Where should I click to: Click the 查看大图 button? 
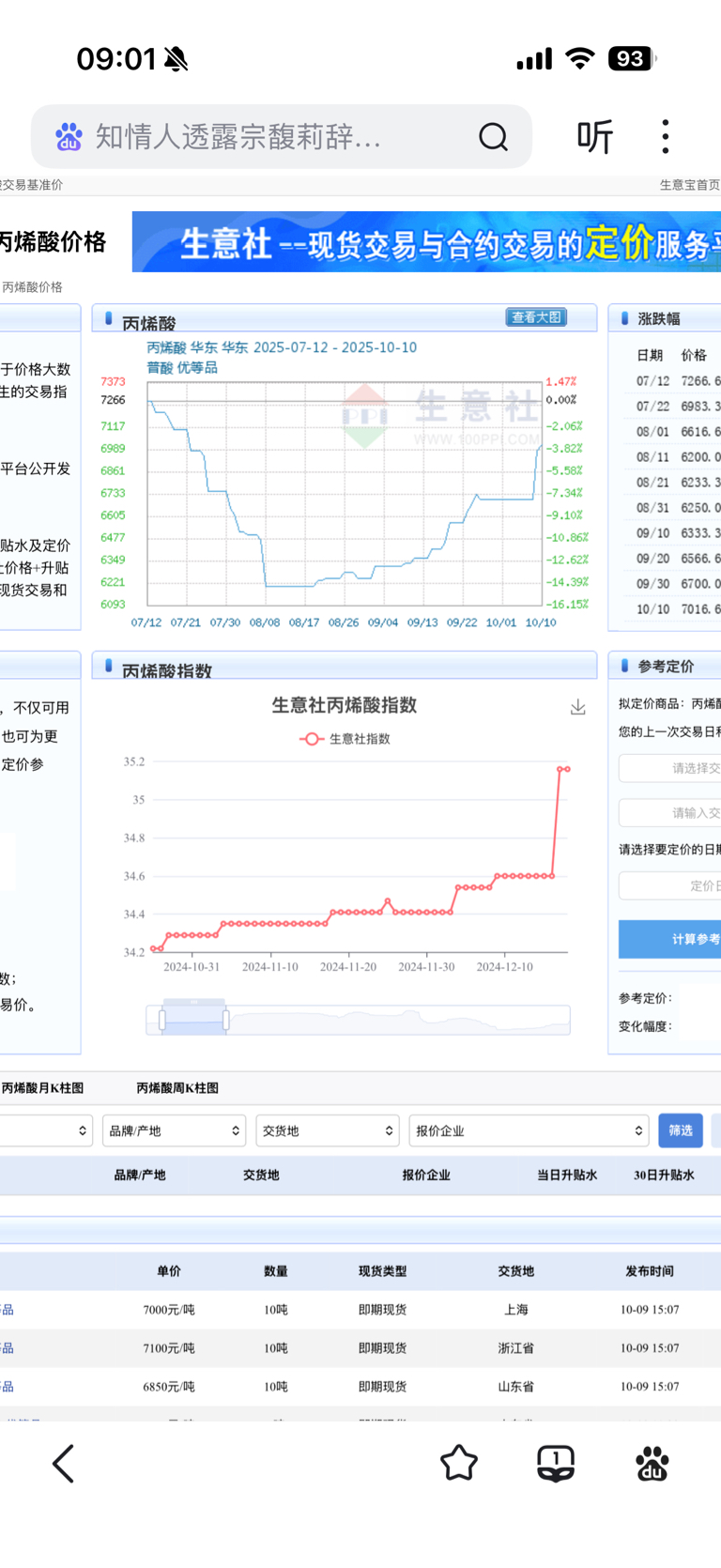pos(536,317)
